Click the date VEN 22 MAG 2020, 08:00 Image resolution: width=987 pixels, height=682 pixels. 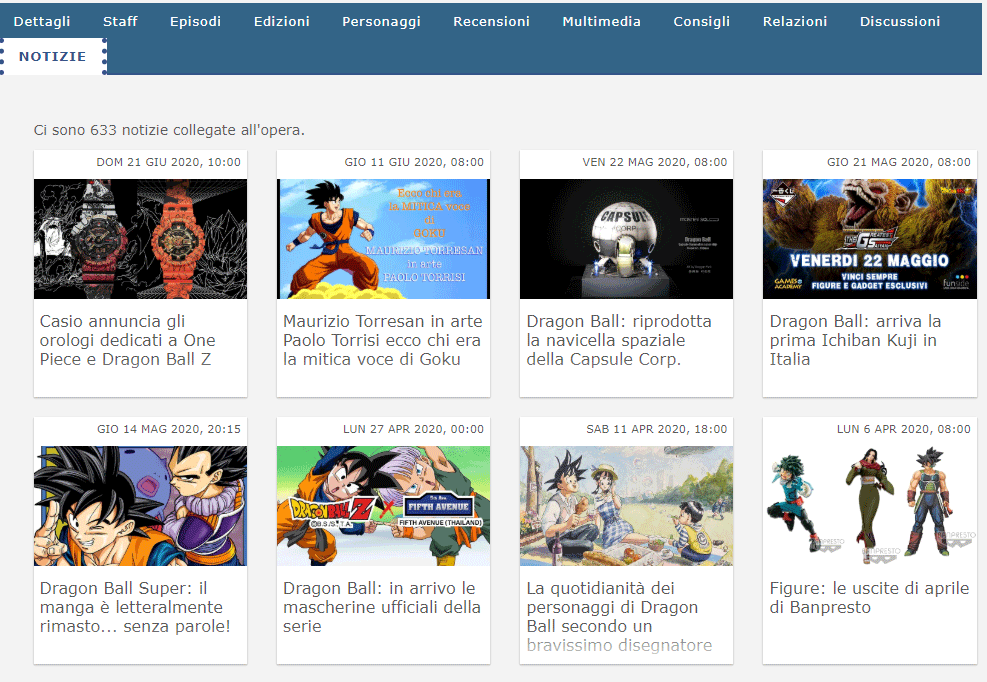655,162
